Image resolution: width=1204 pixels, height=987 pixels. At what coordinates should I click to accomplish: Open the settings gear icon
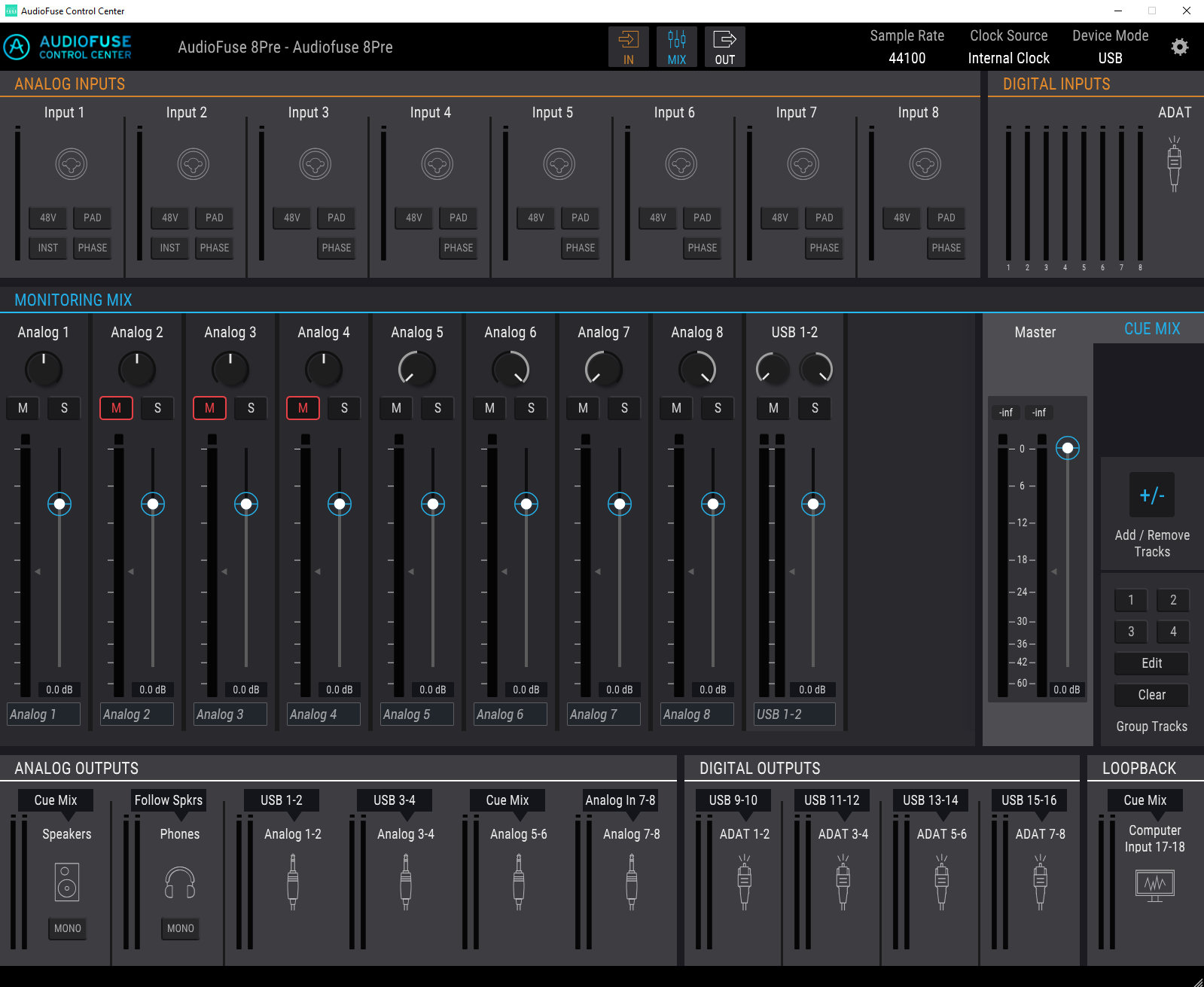[x=1180, y=47]
